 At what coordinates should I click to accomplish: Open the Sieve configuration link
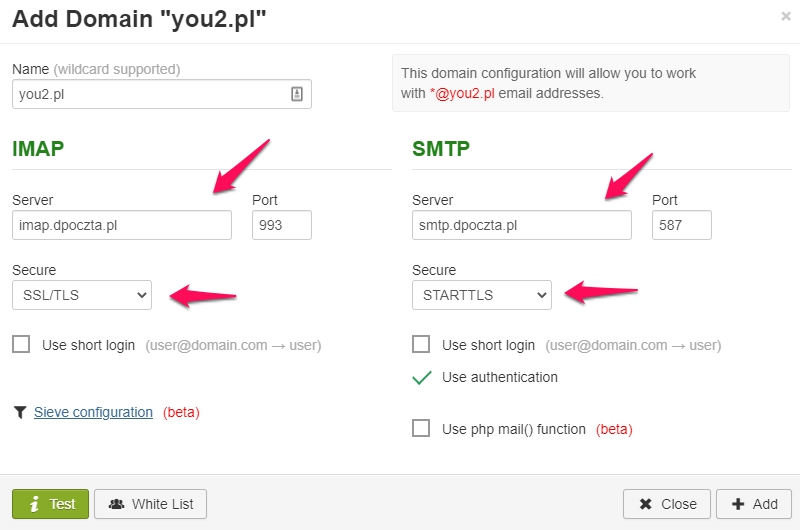93,412
